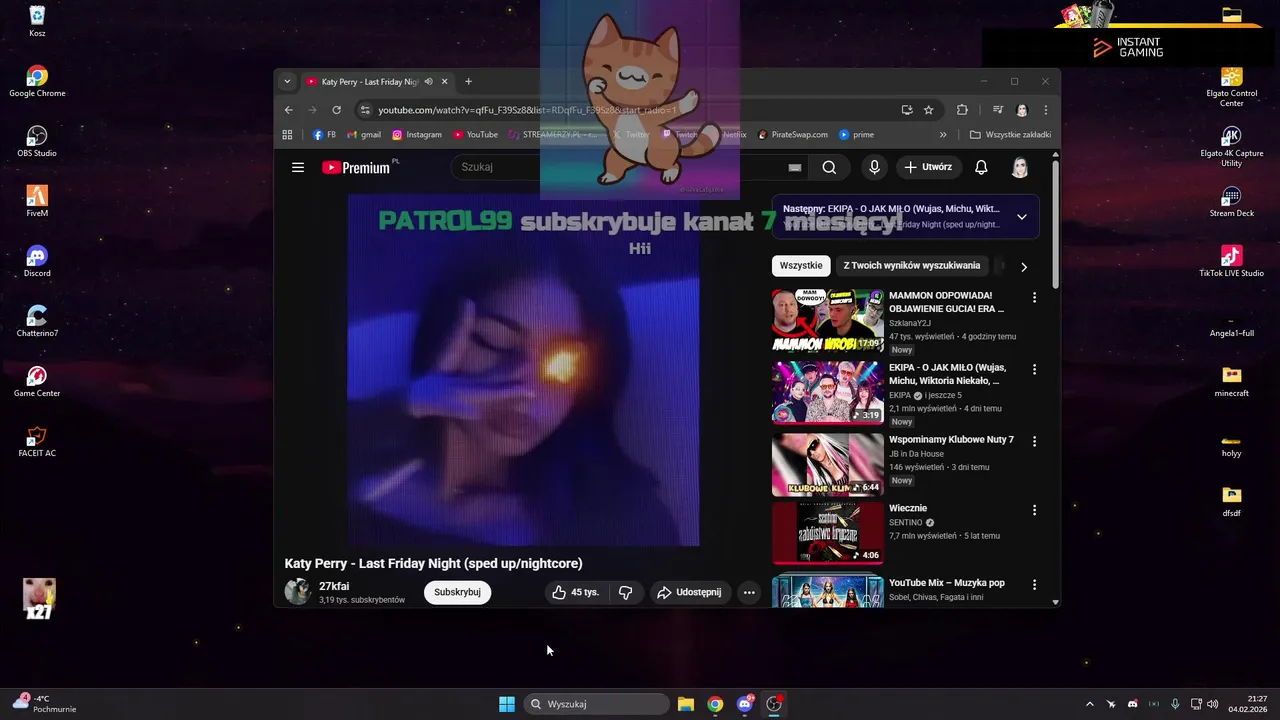Open the prime bookmark
1280x720 pixels.
pyautogui.click(x=857, y=134)
